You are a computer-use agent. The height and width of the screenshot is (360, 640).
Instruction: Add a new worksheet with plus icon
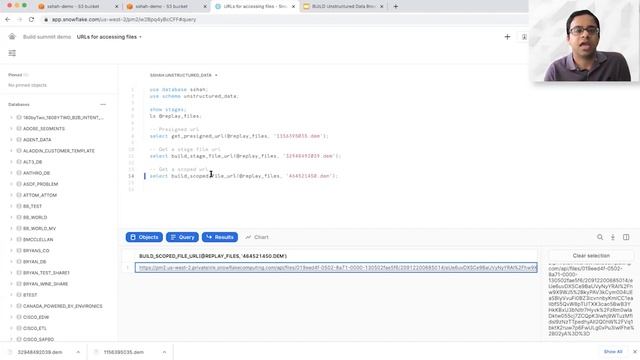tap(507, 37)
